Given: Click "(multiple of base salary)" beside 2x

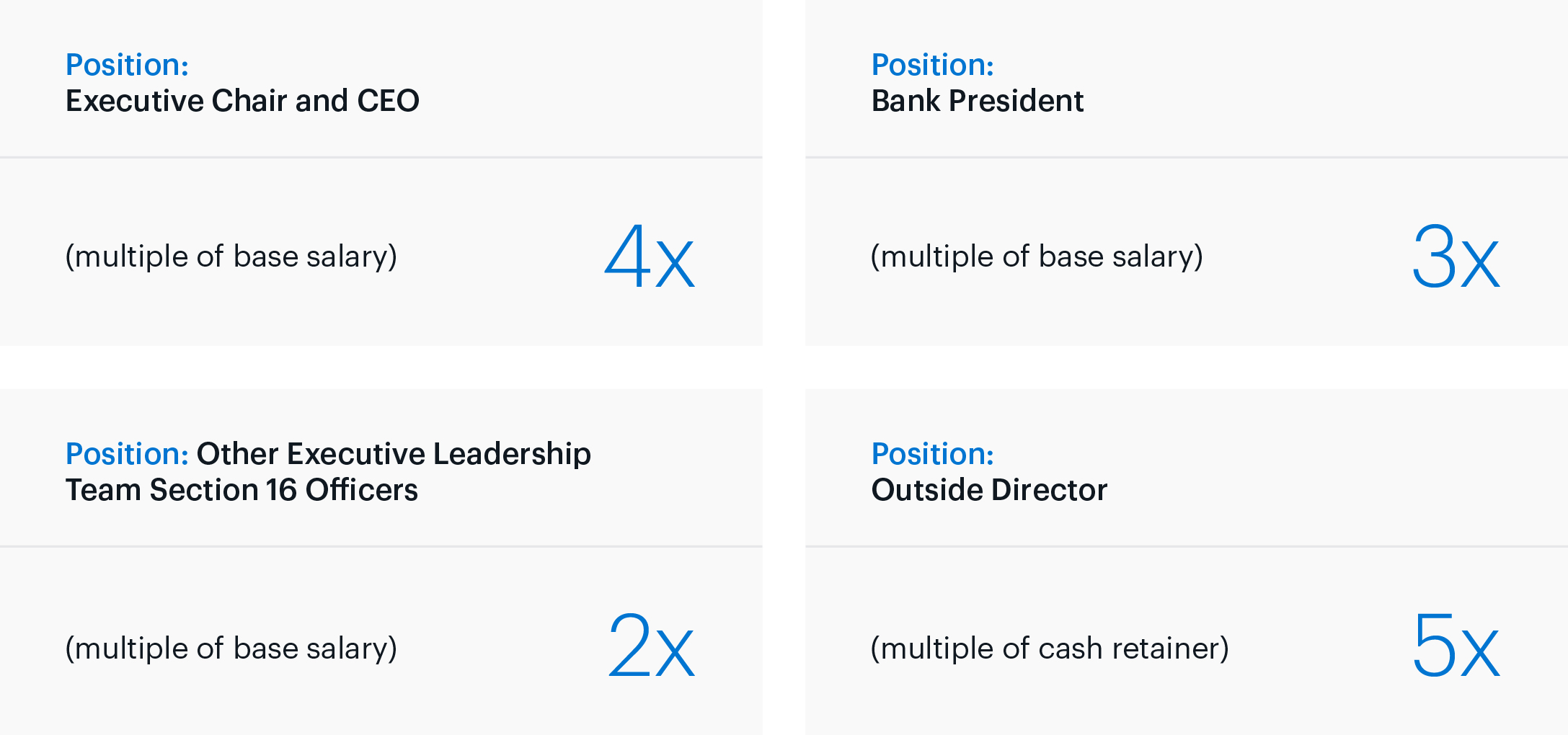Looking at the screenshot, I should [x=231, y=648].
